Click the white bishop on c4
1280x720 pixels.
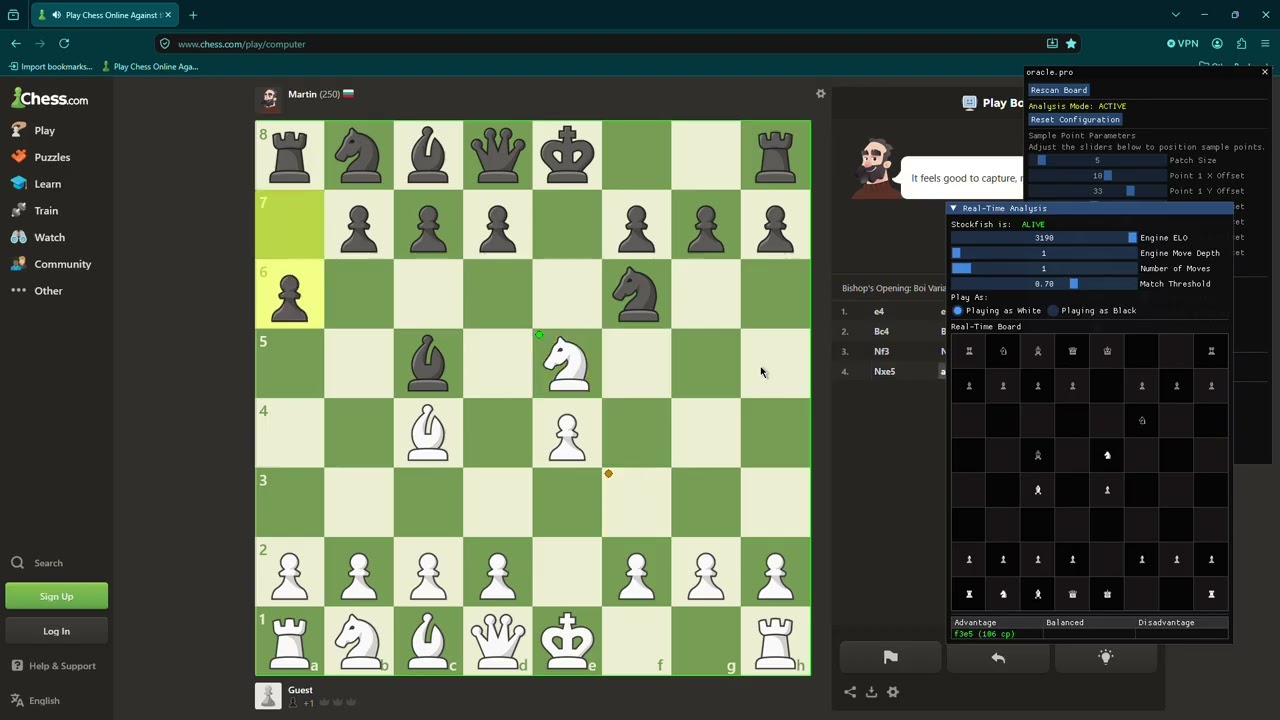428,433
